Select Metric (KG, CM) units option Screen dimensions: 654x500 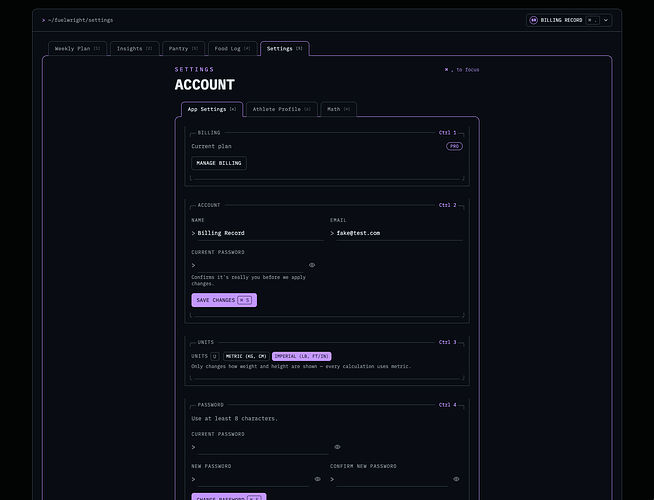pos(246,356)
